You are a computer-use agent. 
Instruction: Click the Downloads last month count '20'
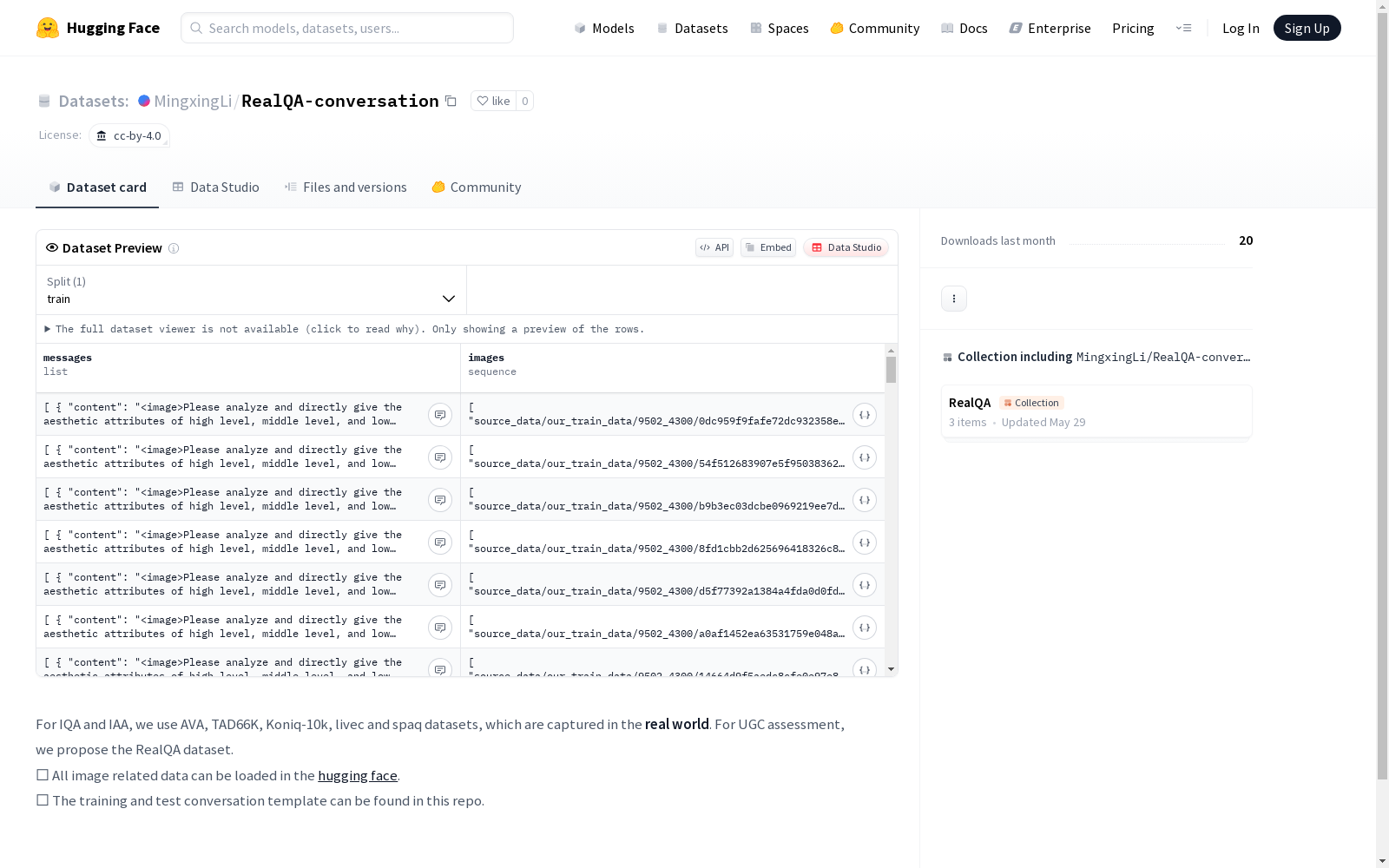[x=1246, y=240]
